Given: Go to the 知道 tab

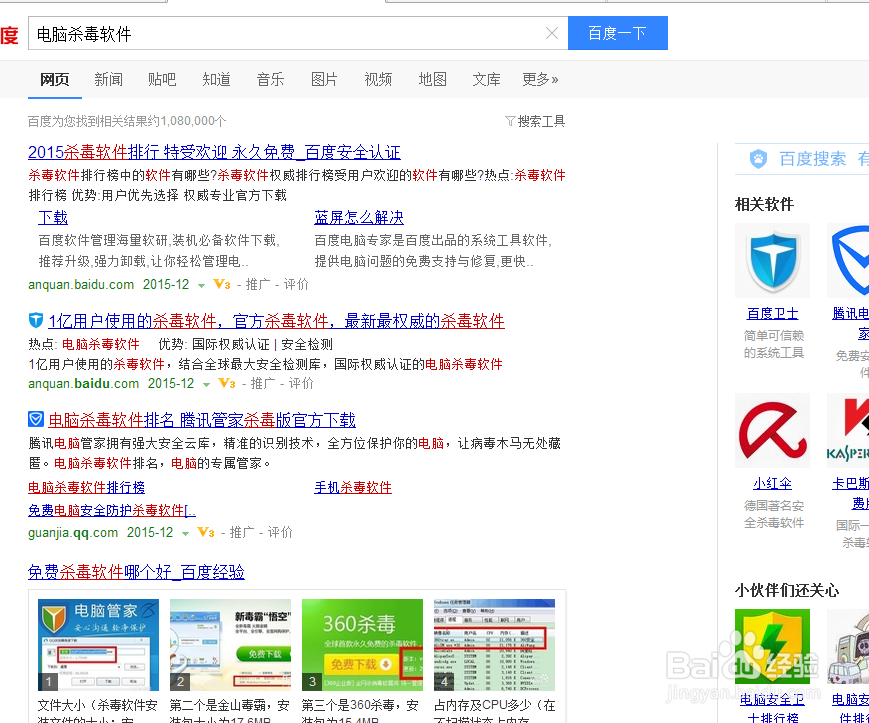Looking at the screenshot, I should coord(216,79).
